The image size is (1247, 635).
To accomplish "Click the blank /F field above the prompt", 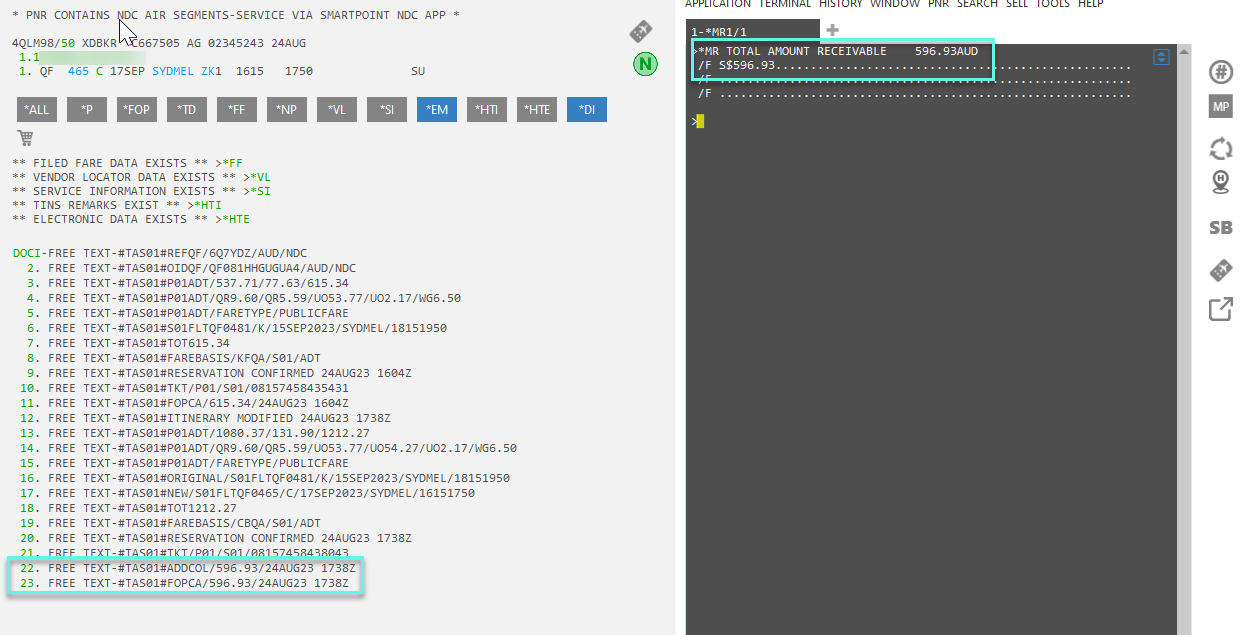I will (915, 93).
